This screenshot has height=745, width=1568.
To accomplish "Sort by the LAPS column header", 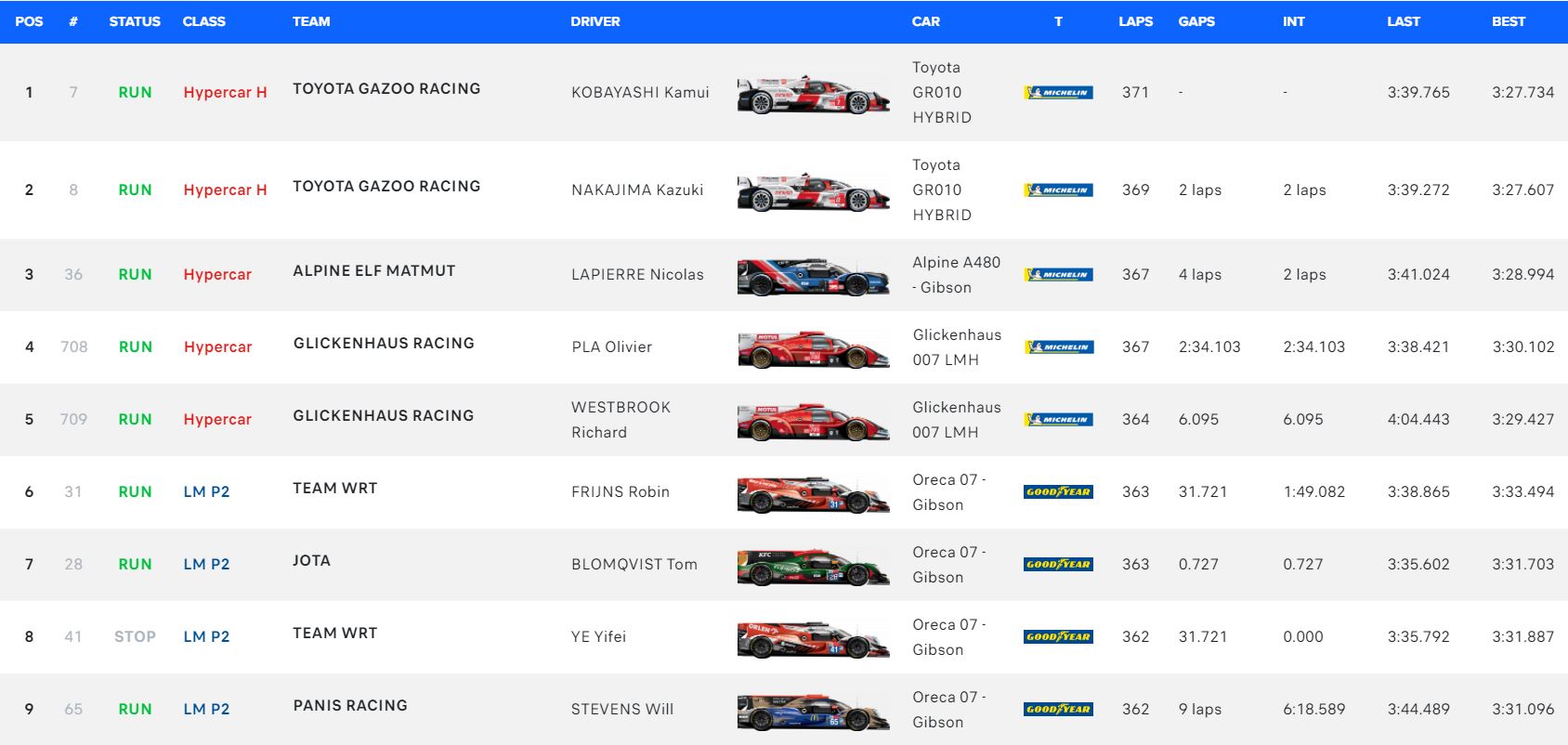I will pos(1136,21).
